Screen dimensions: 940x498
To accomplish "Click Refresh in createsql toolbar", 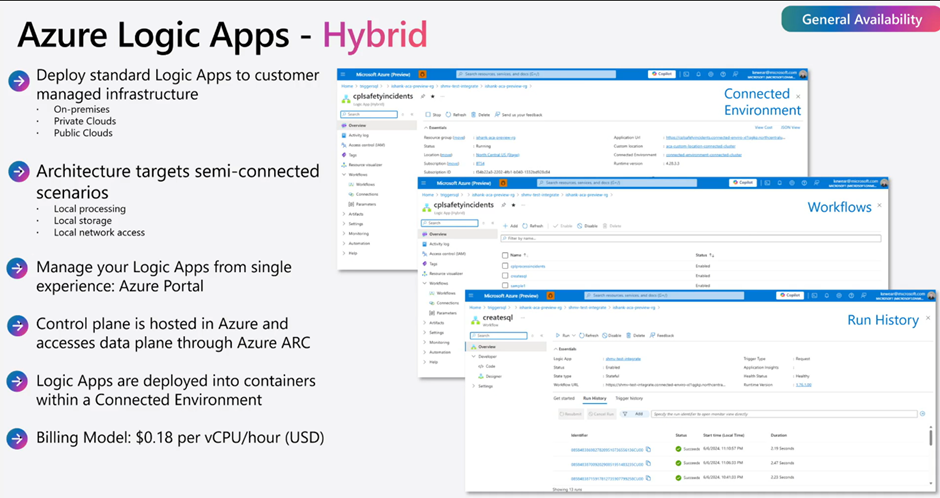I will pos(589,336).
